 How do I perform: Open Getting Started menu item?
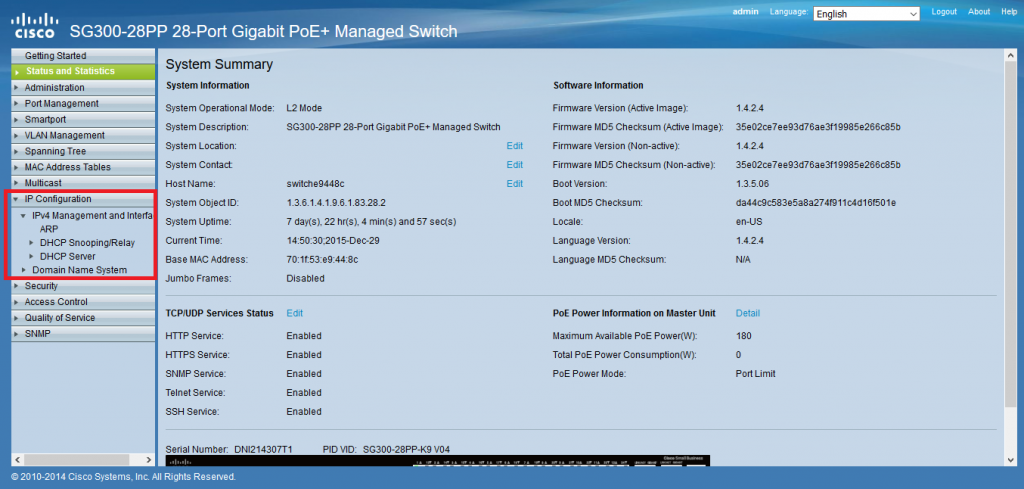pyautogui.click(x=84, y=55)
